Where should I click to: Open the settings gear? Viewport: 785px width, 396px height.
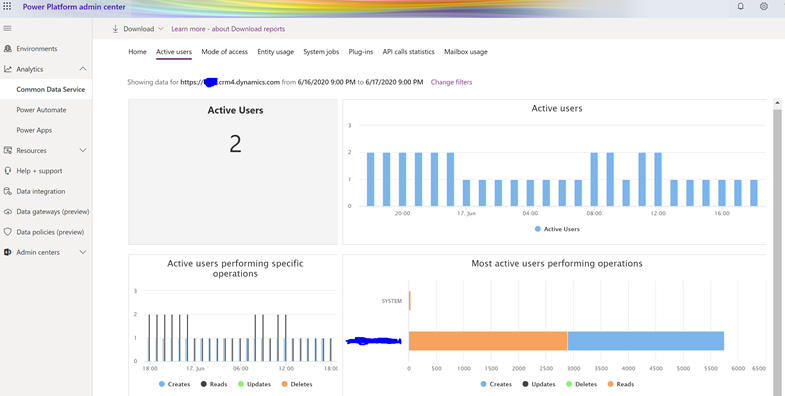(x=763, y=7)
